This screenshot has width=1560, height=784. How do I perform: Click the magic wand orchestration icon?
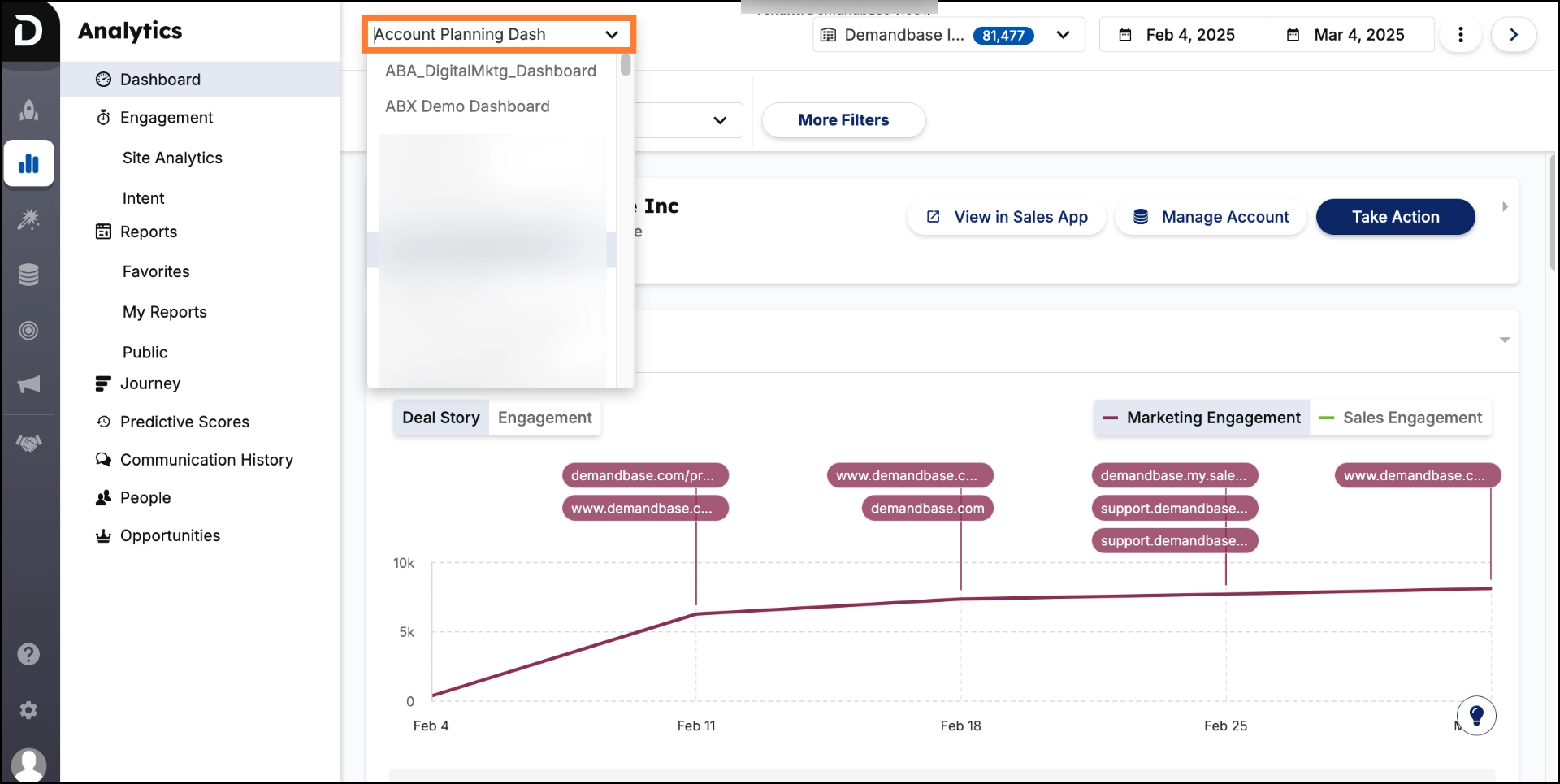point(29,219)
